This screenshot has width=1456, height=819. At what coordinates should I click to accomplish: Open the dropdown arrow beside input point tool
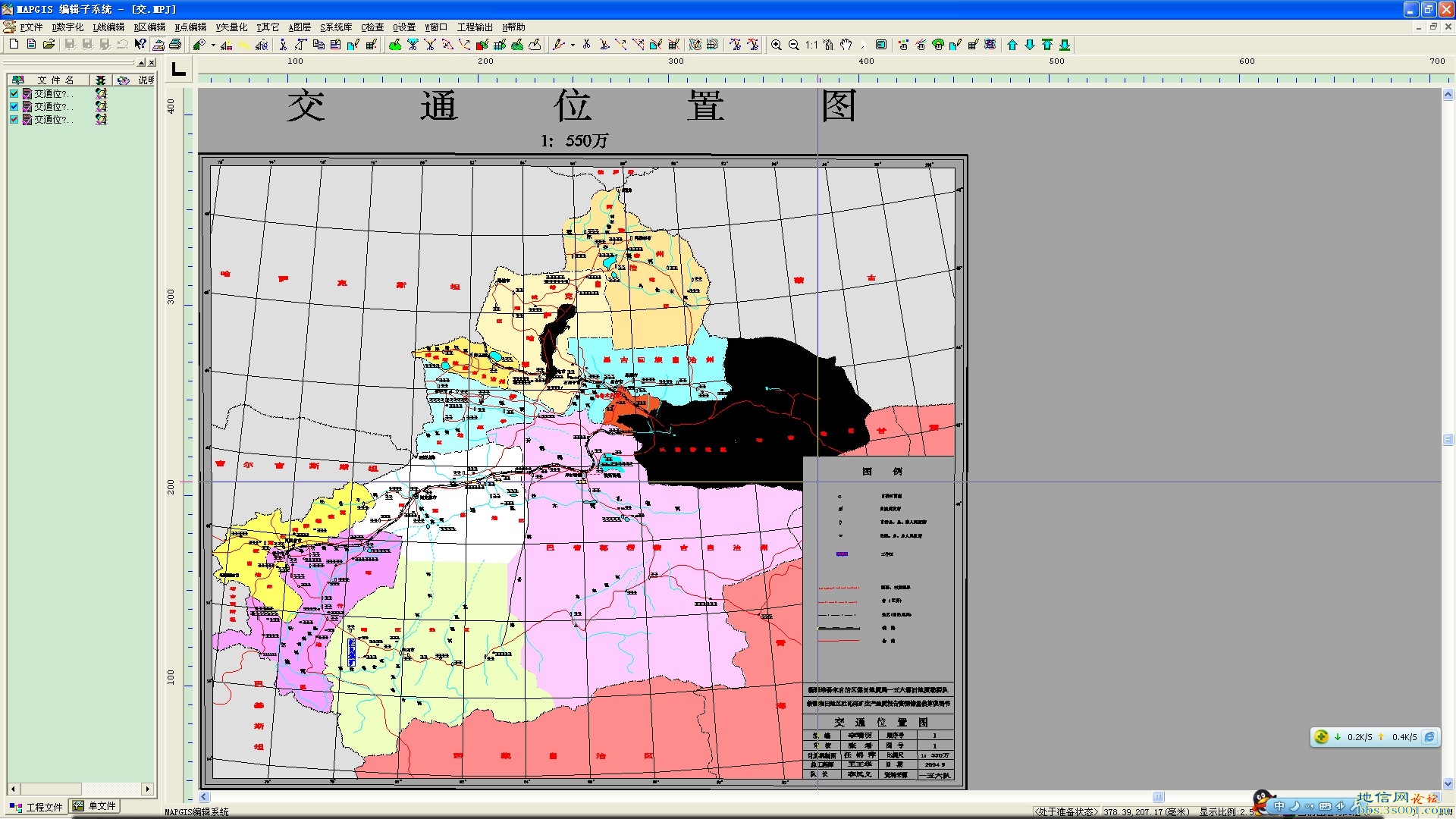(x=213, y=45)
